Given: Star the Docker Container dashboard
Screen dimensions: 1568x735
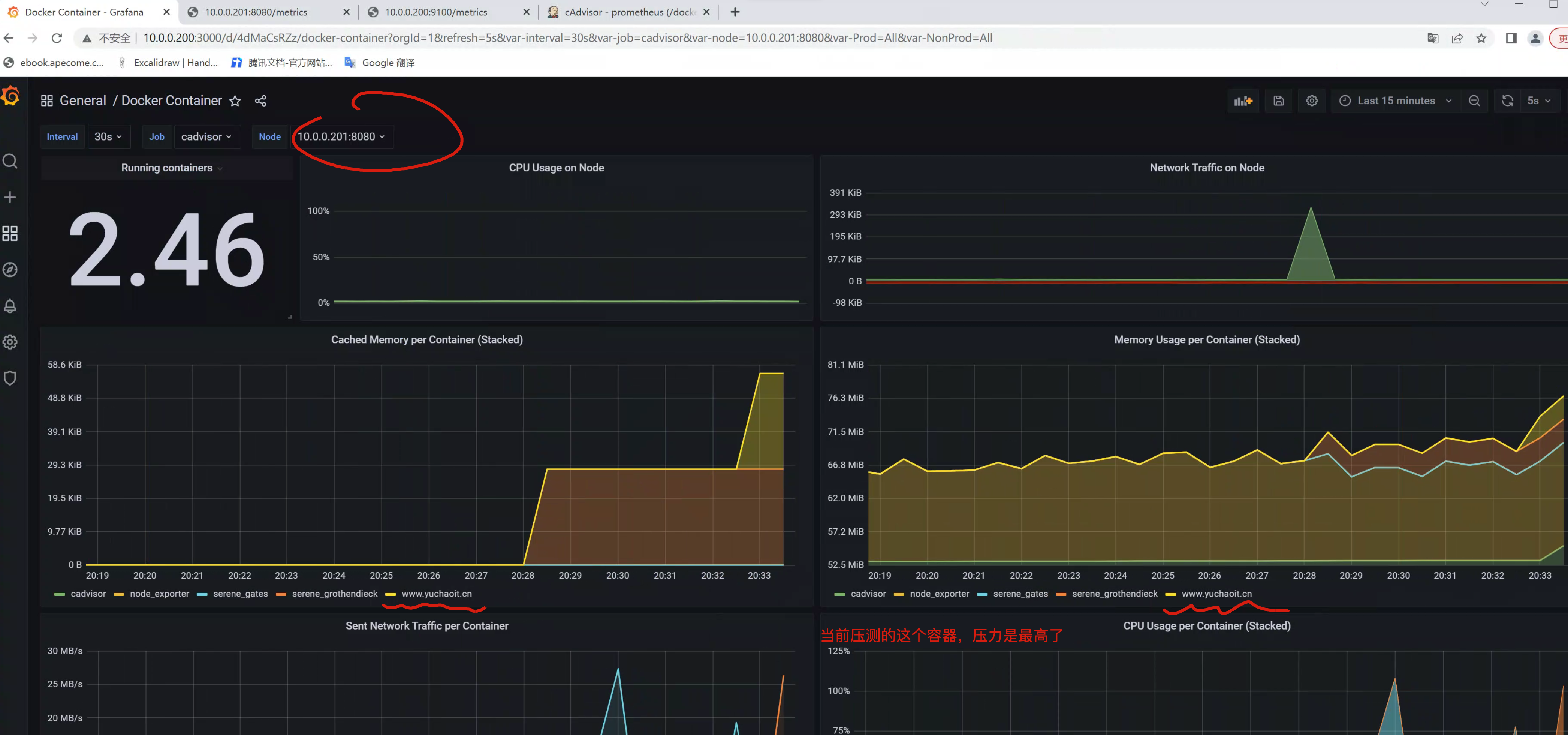Looking at the screenshot, I should pos(235,101).
